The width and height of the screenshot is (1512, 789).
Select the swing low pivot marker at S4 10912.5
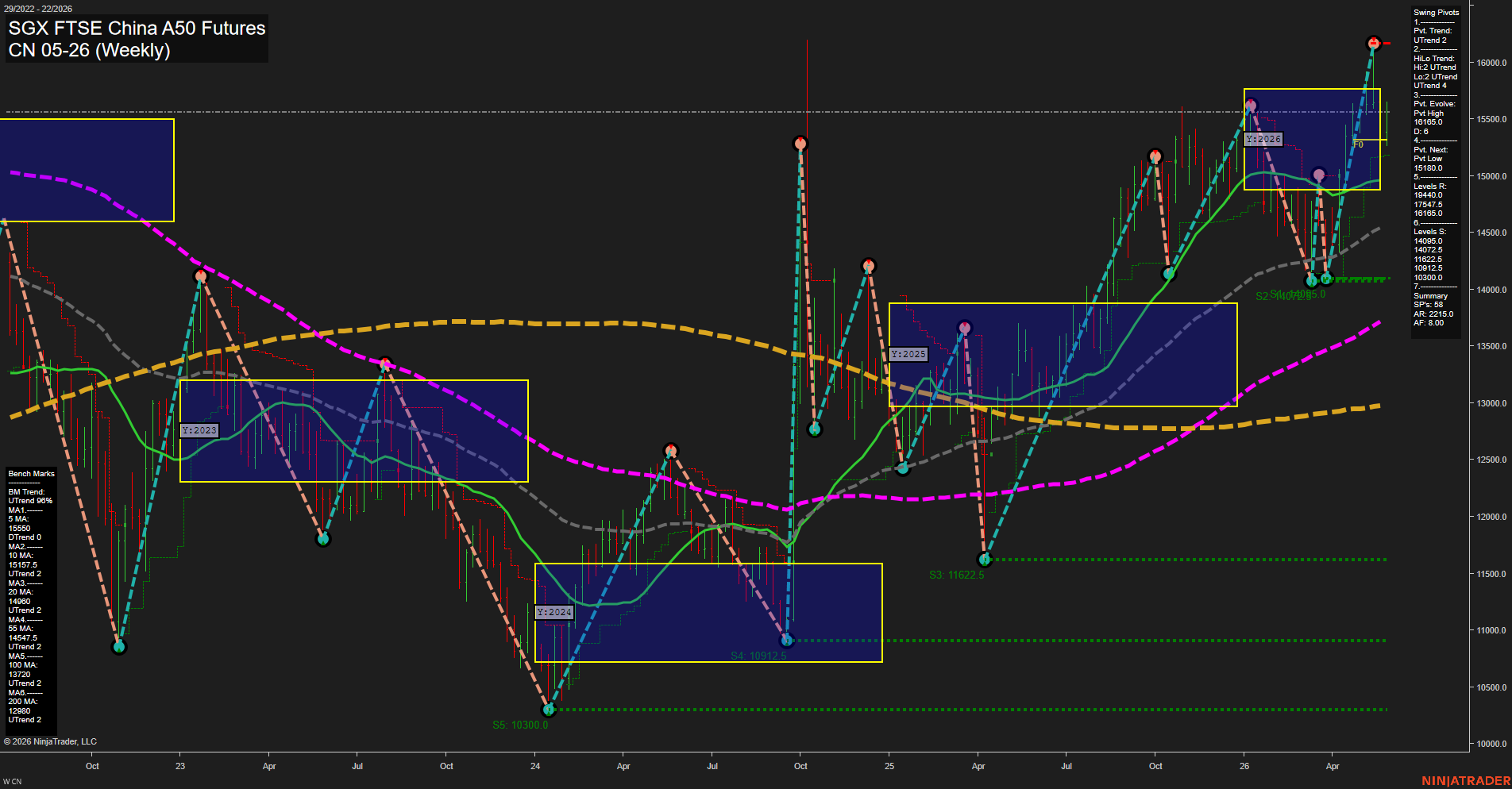coord(786,640)
